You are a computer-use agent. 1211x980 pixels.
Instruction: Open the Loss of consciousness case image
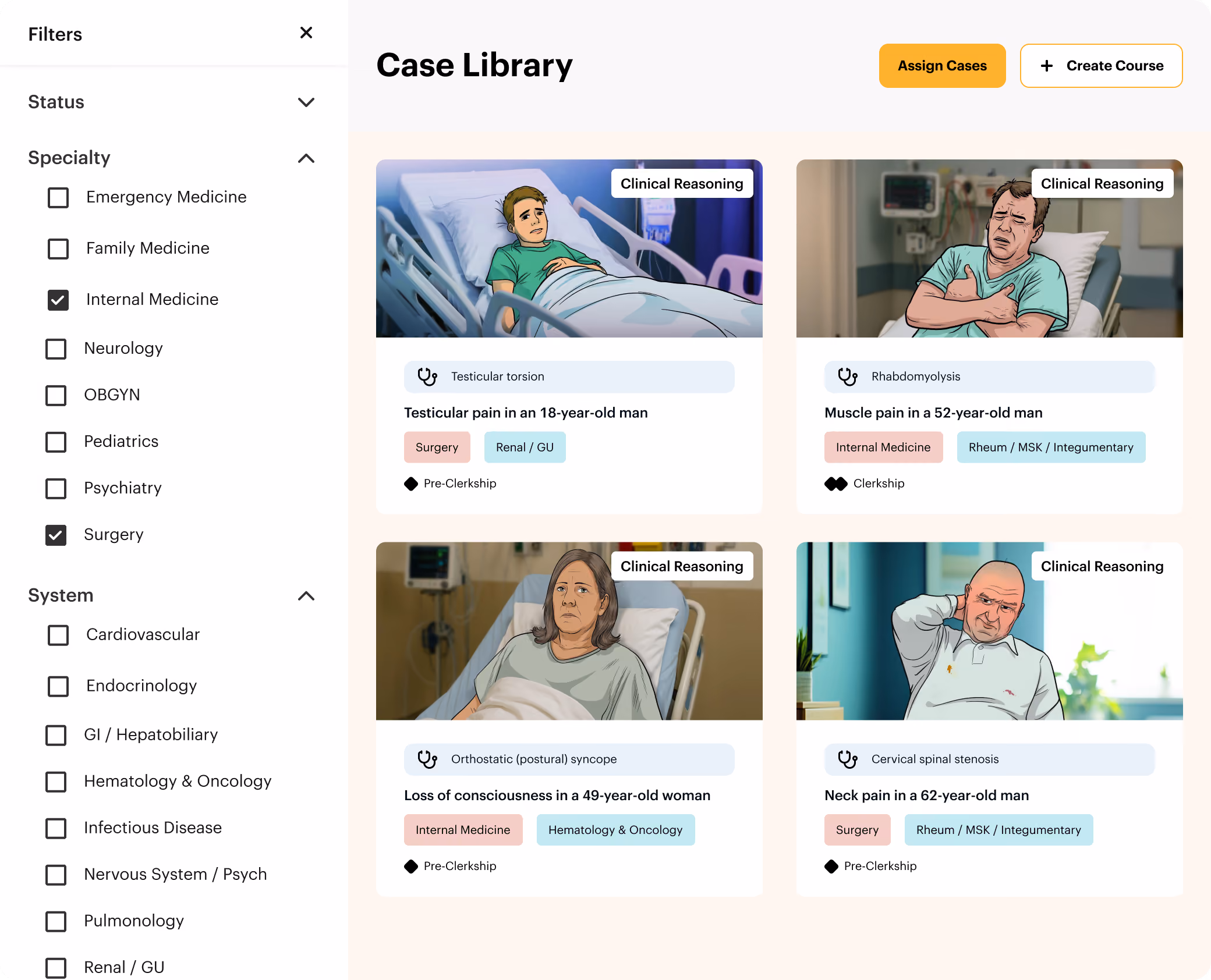(x=569, y=631)
